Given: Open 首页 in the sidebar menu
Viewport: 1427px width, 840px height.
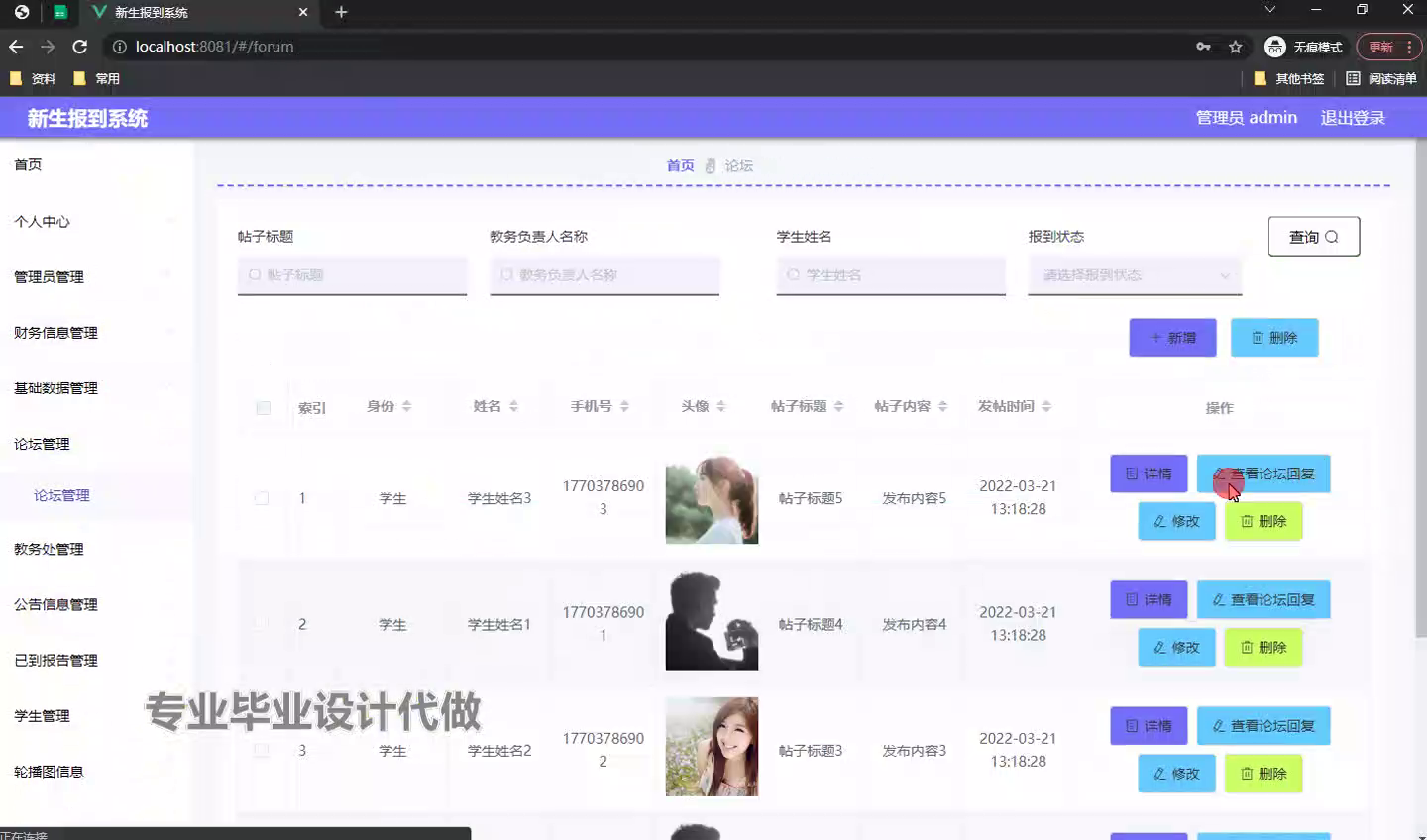Looking at the screenshot, I should pos(96,164).
